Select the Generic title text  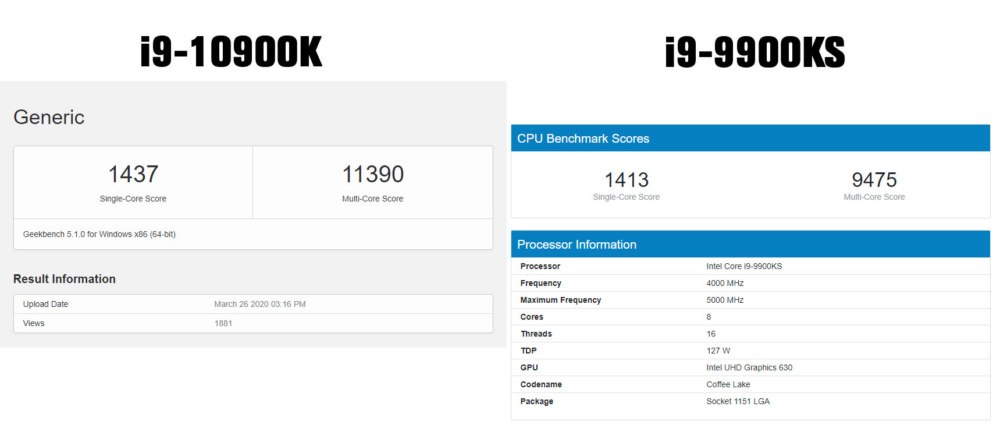tap(49, 117)
